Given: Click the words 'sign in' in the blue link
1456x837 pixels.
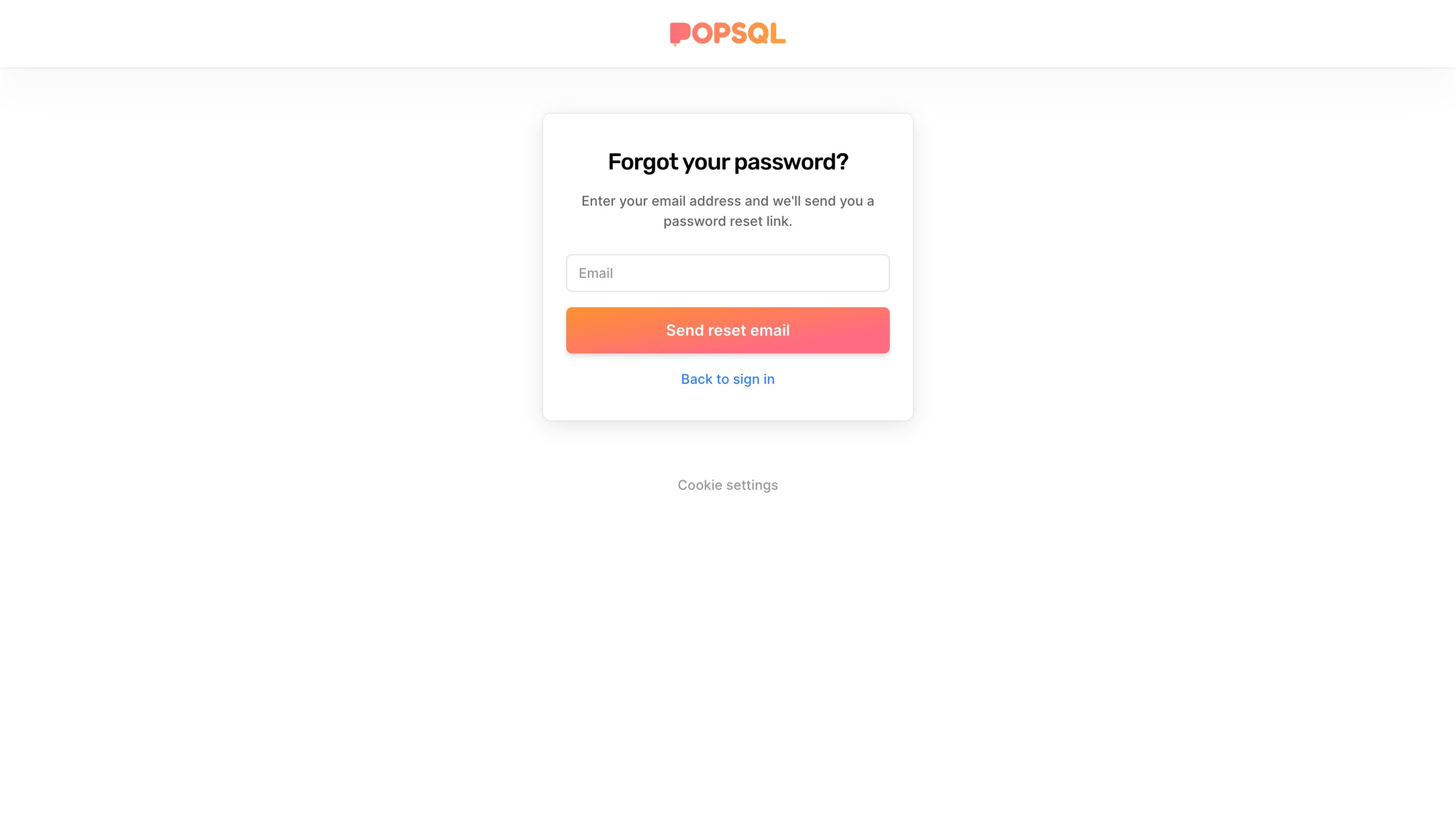Looking at the screenshot, I should tap(753, 379).
